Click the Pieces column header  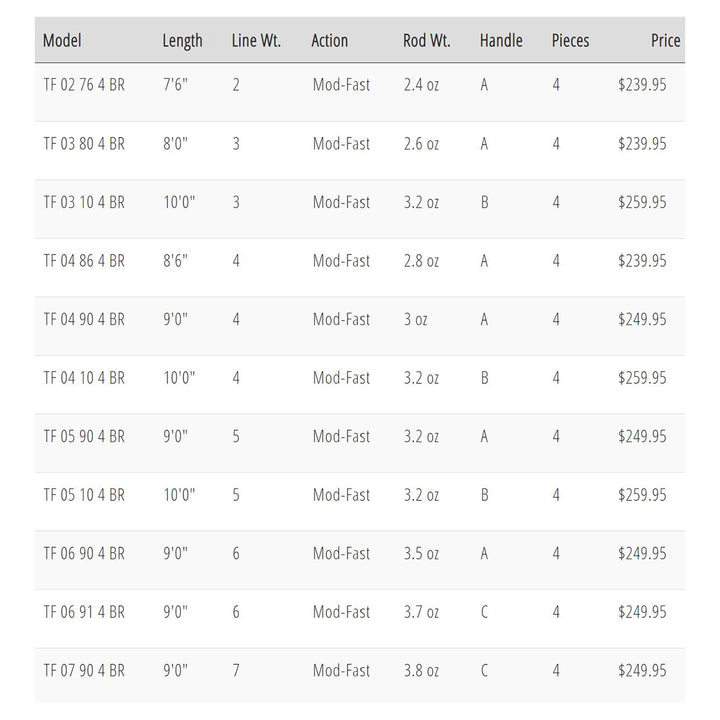(x=570, y=41)
